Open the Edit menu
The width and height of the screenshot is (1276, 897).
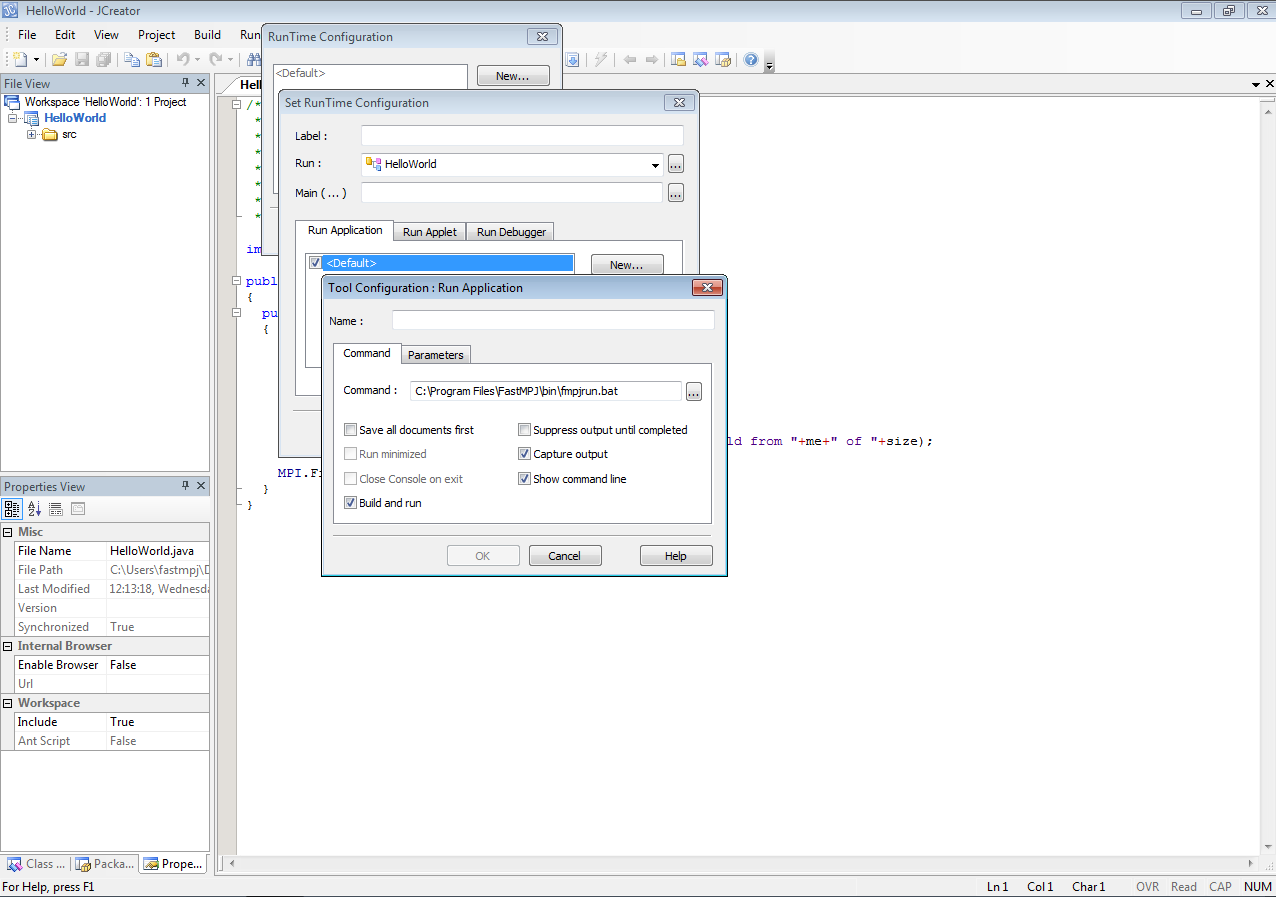(65, 35)
